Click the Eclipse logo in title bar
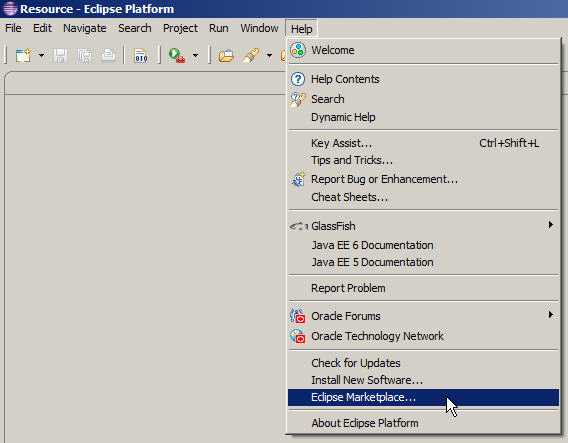 (x=9, y=8)
